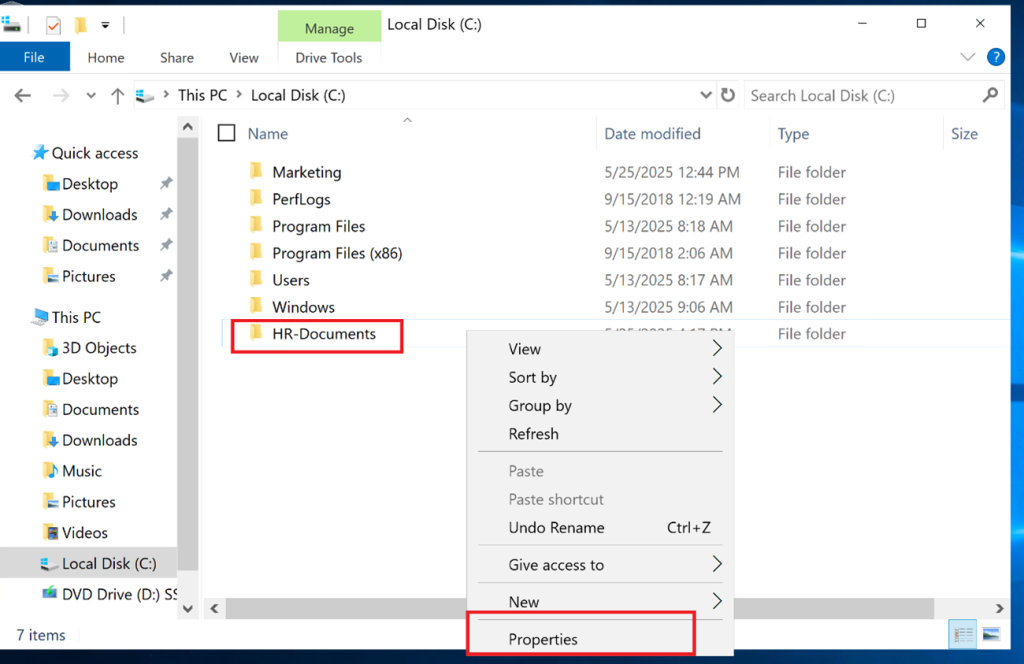Open the View ribbon tab
Screen dimensions: 1024x664
(243, 58)
